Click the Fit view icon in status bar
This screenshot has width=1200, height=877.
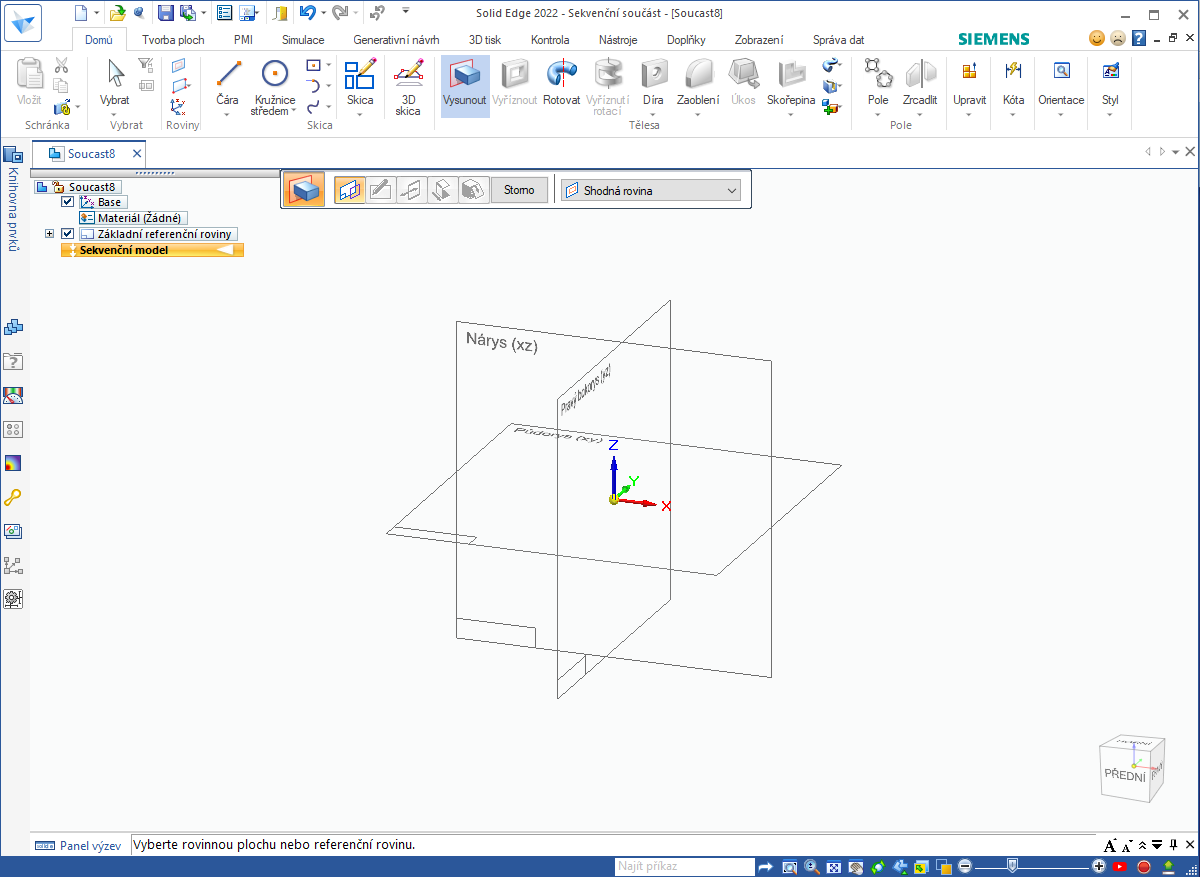coord(834,866)
